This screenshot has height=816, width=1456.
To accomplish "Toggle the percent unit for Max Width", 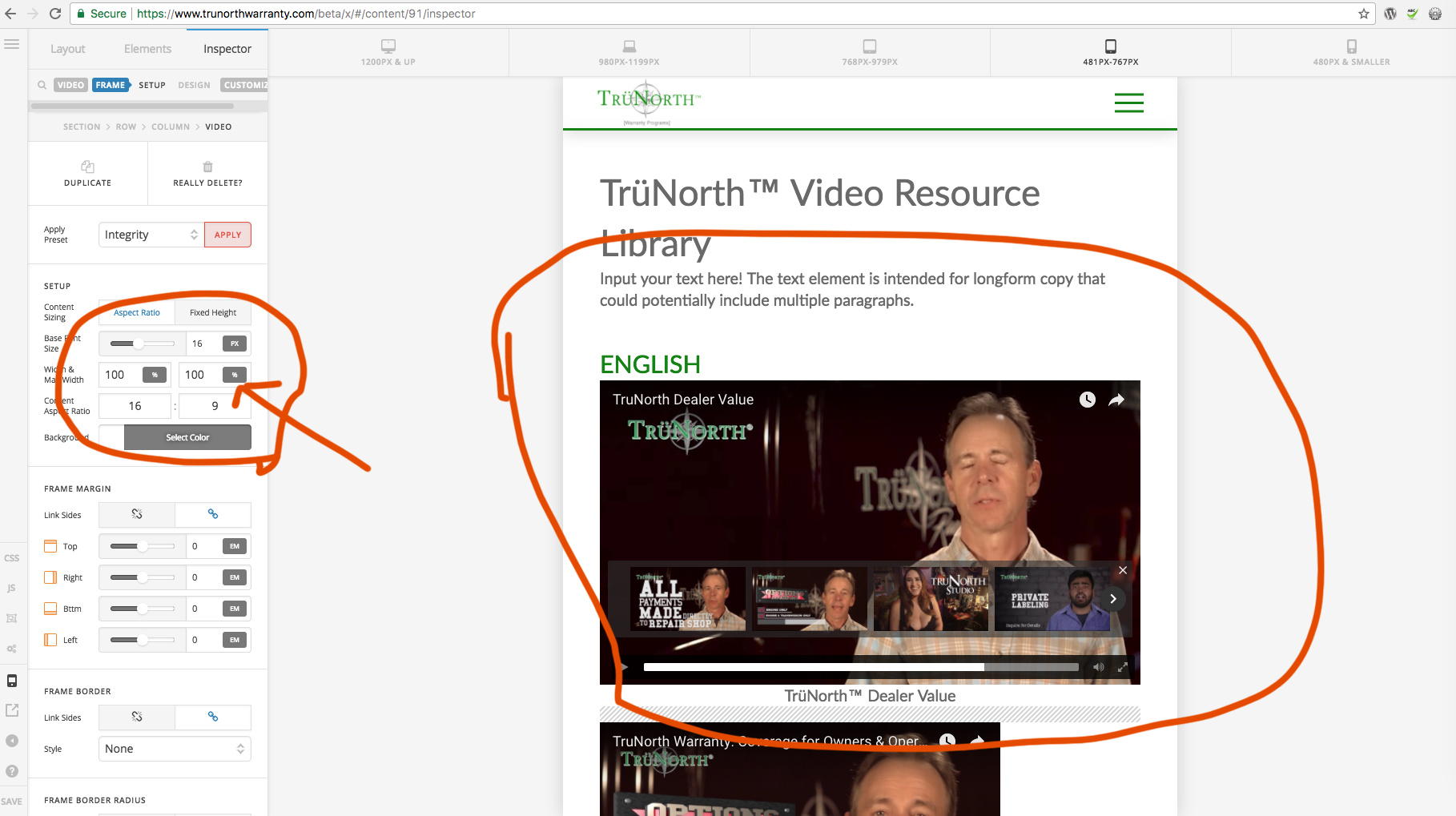I will (x=235, y=375).
